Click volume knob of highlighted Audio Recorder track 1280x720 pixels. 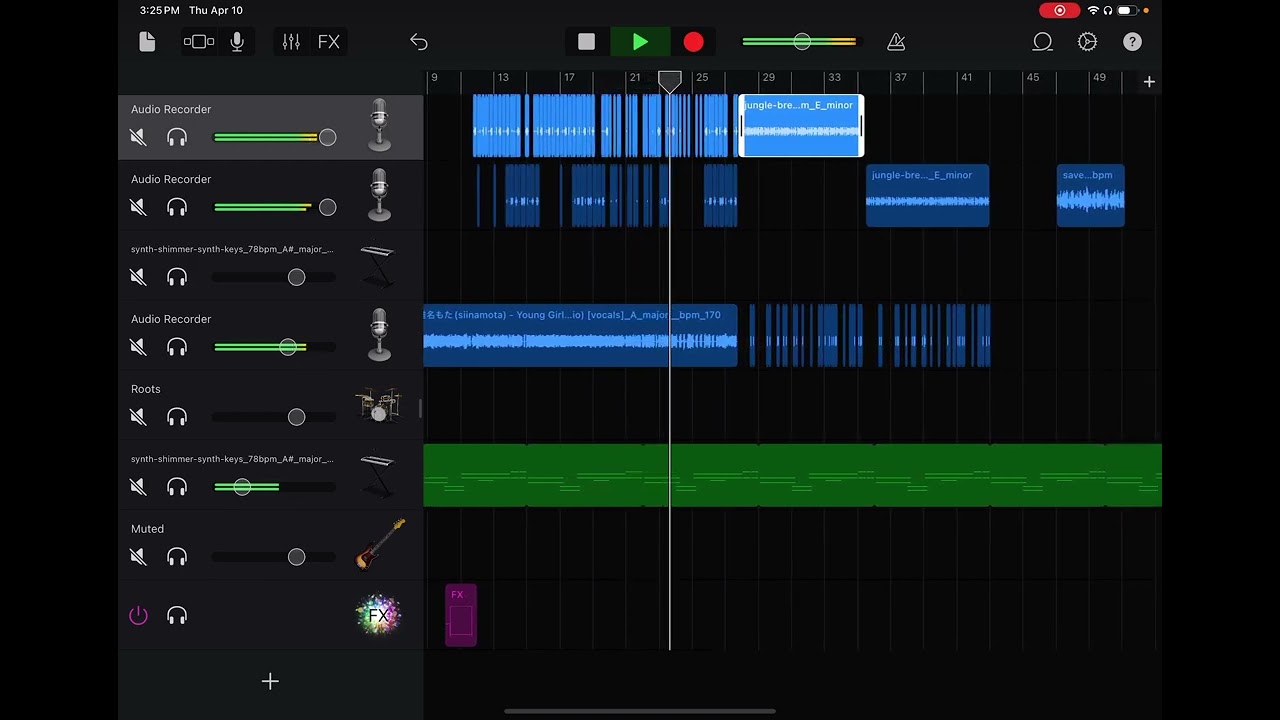(327, 137)
